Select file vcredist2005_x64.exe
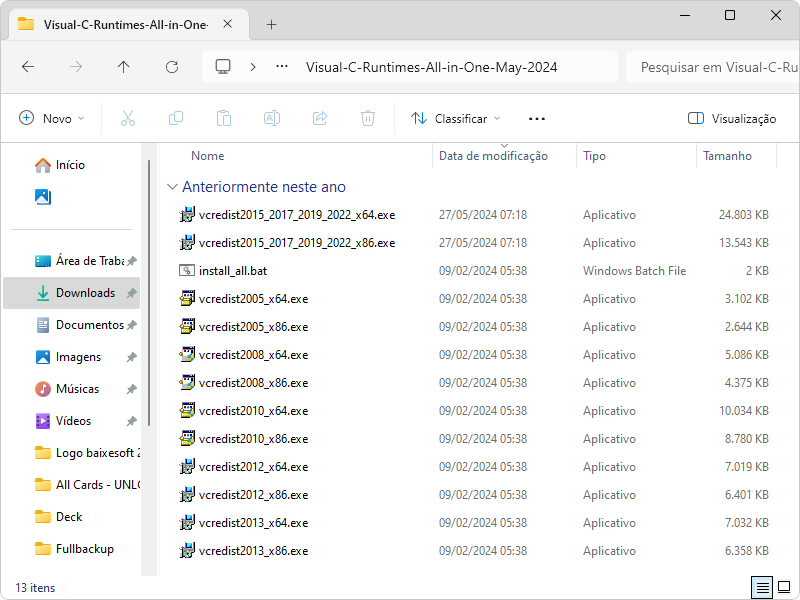 click(473, 299)
